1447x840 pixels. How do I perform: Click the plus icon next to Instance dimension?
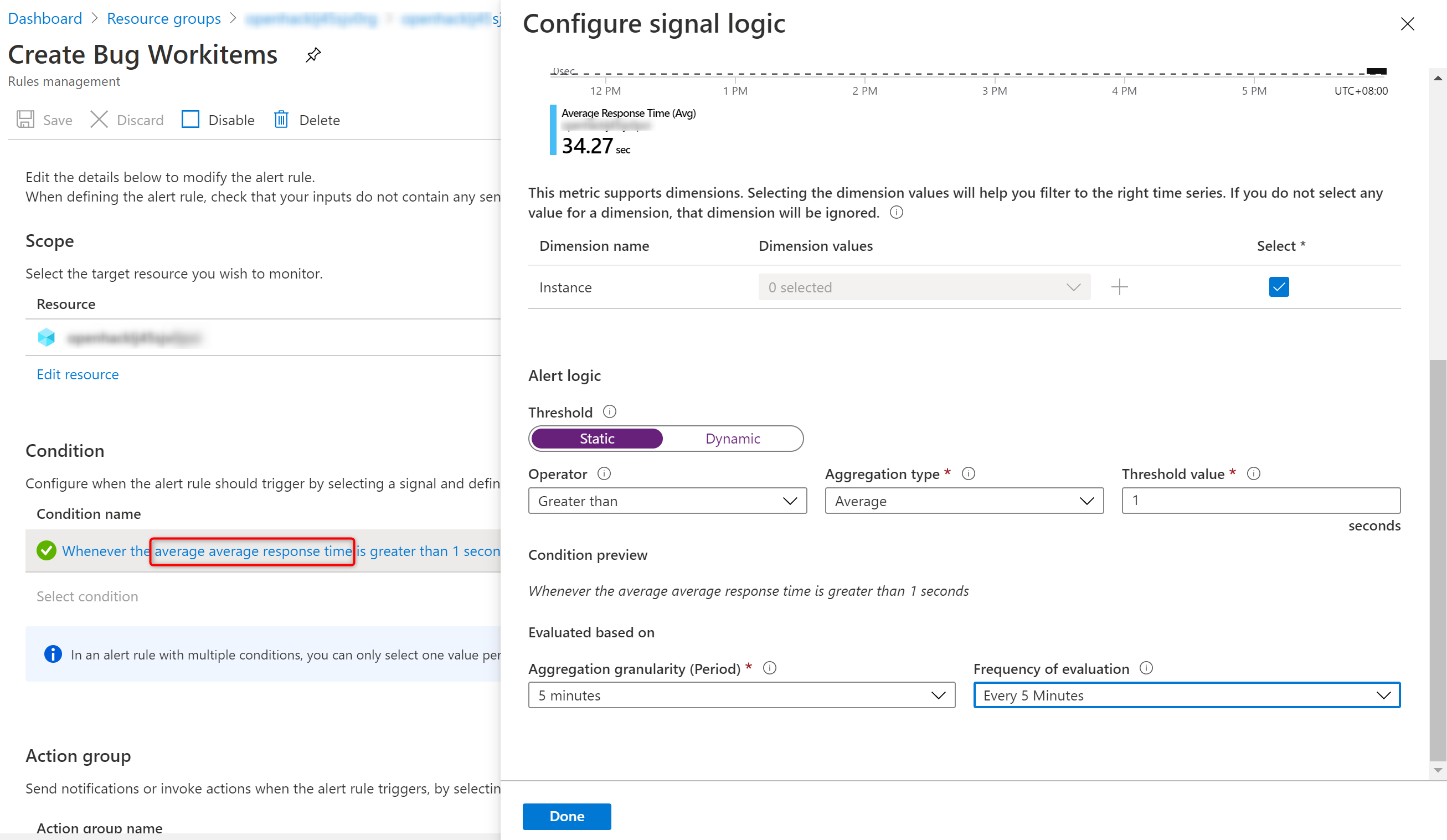pyautogui.click(x=1119, y=287)
